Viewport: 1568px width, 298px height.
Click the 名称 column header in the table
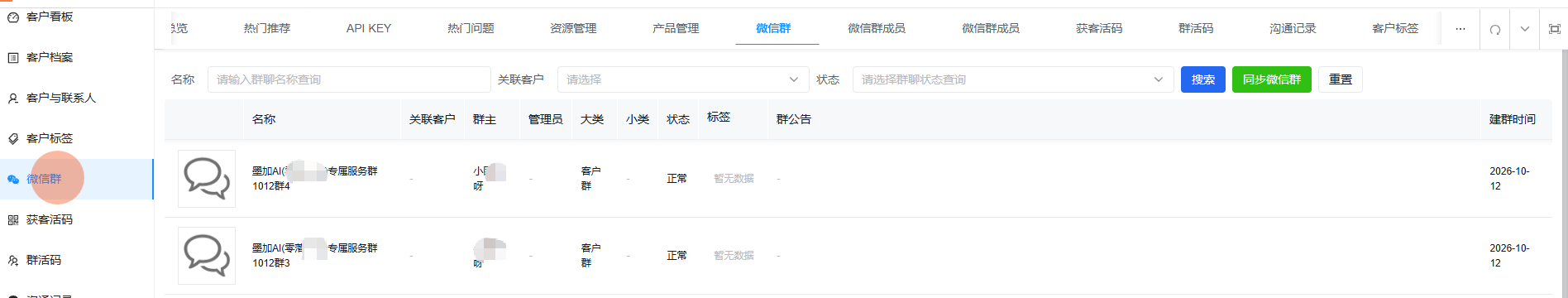pos(264,119)
